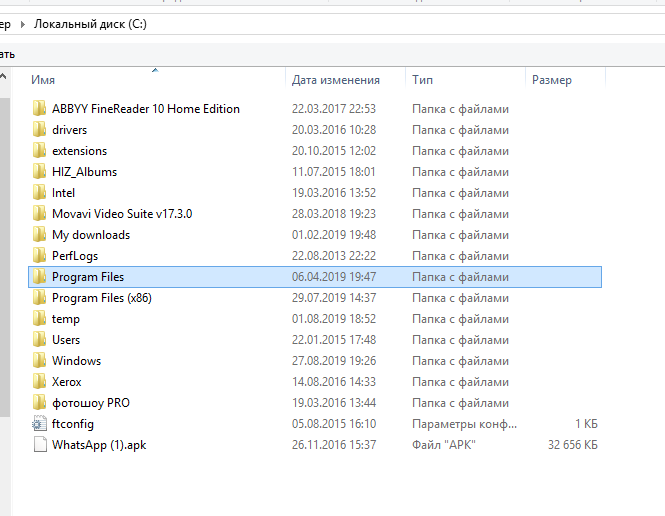Select the PerfLogs folder name
665x516 pixels.
click(x=75, y=256)
